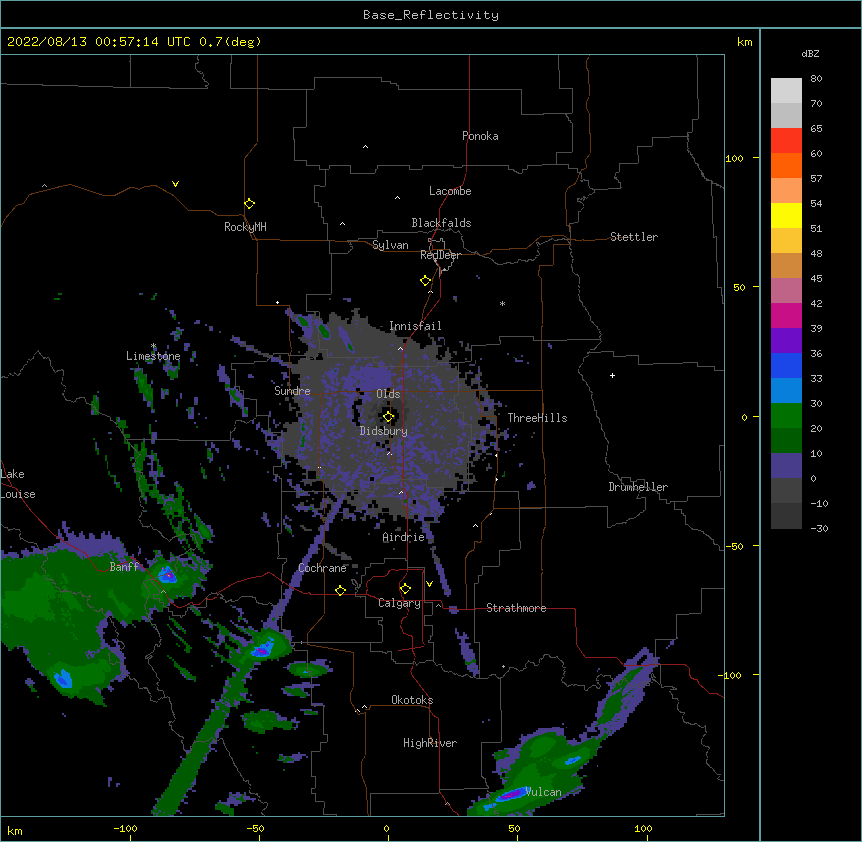This screenshot has width=862, height=842.
Task: Click the Okotoks label
Action: (412, 700)
